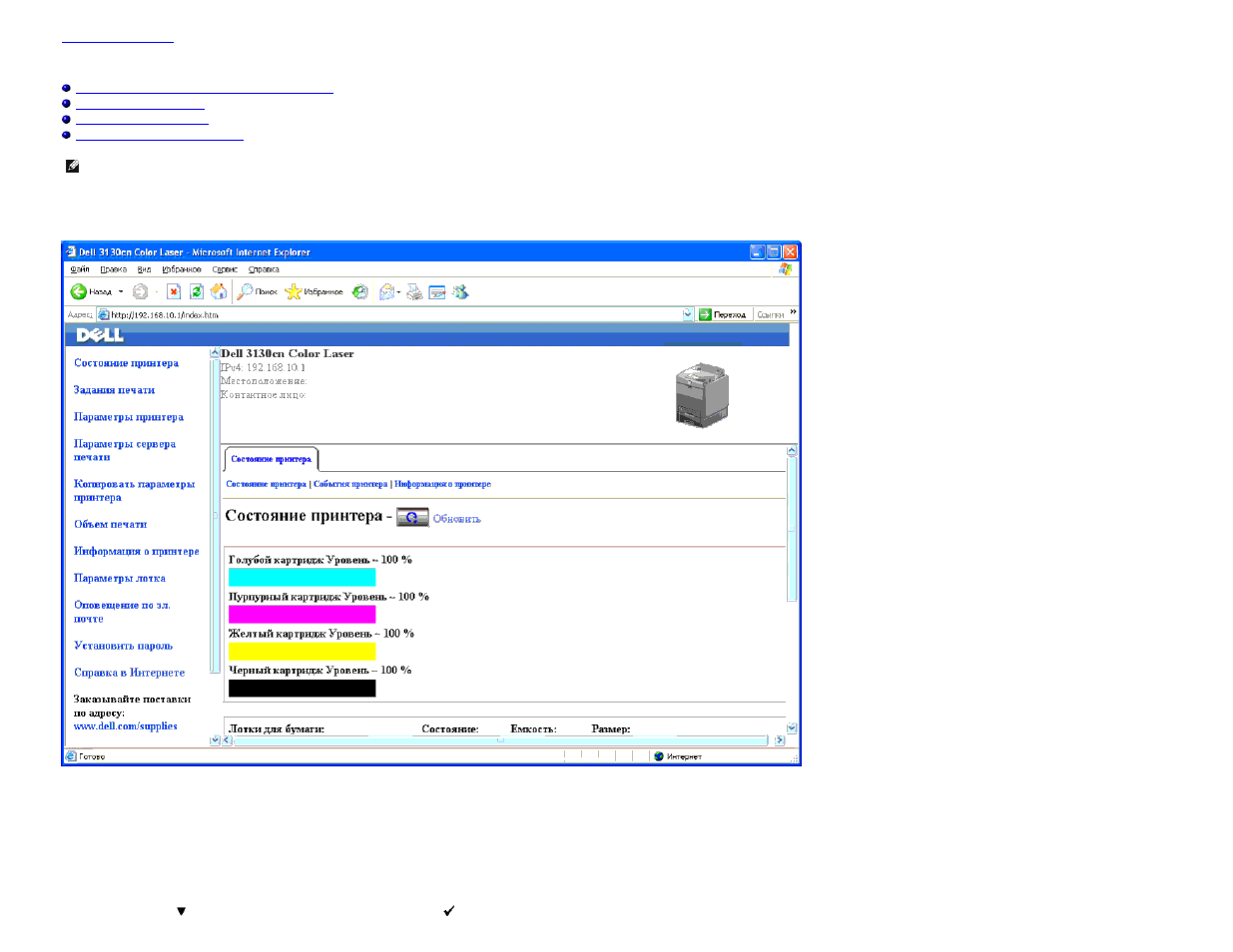The width and height of the screenshot is (1233, 952).
Task: Open Копировать параметры принтера link
Action: pyautogui.click(x=134, y=490)
